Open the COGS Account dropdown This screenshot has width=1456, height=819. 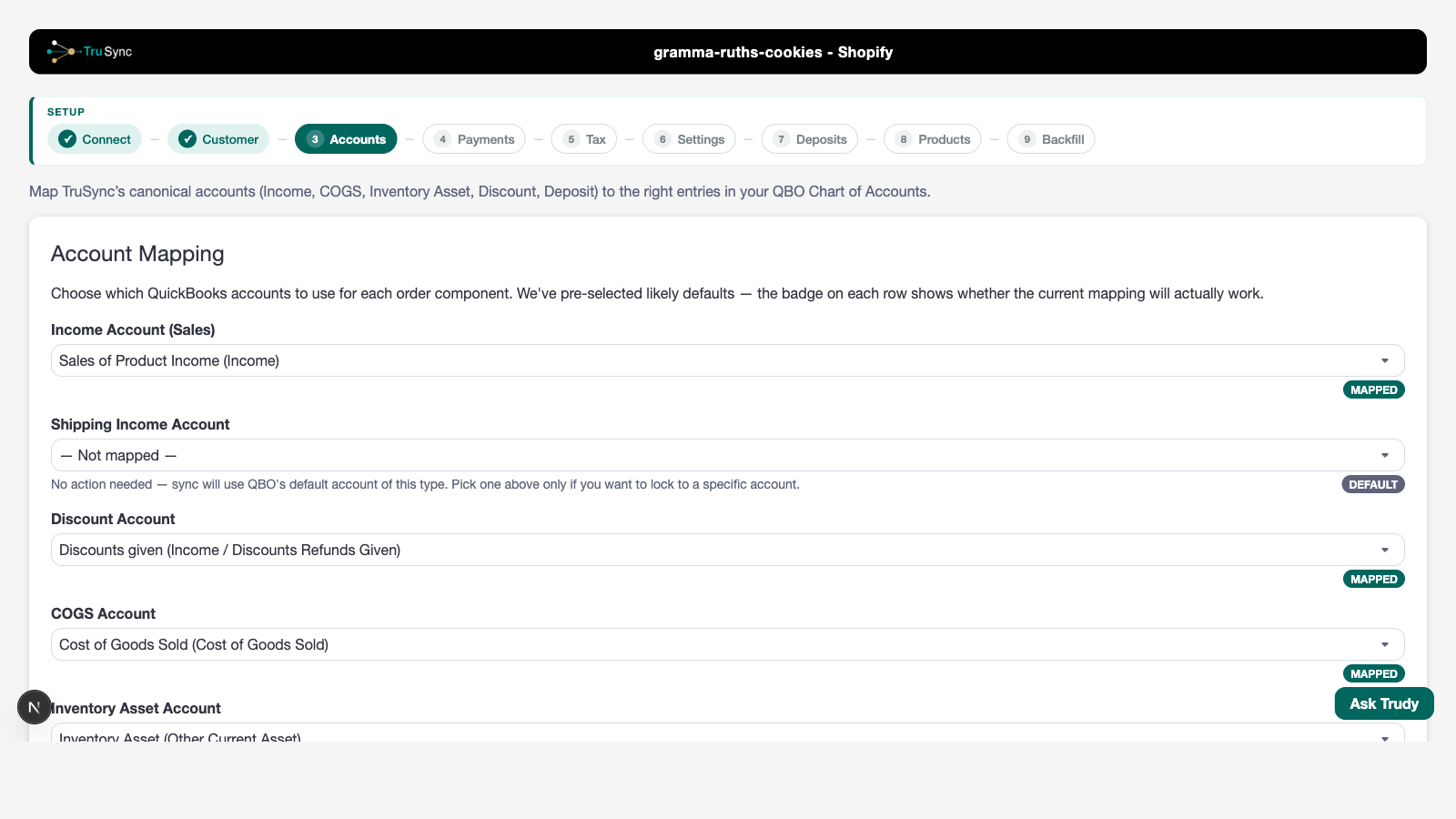point(728,644)
